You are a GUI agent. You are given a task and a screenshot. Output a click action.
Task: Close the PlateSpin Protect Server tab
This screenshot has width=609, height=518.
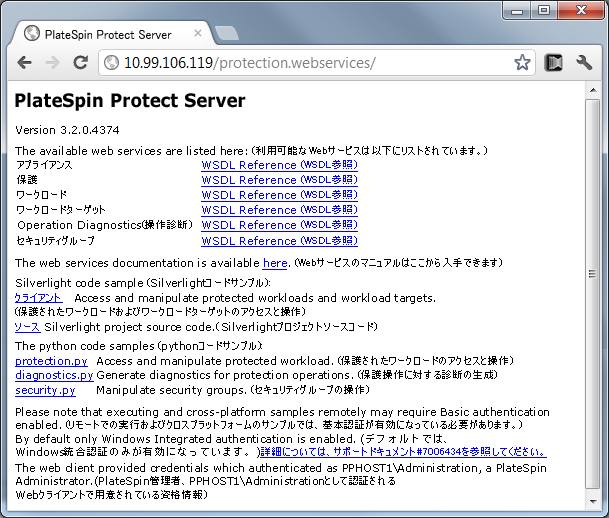198,33
